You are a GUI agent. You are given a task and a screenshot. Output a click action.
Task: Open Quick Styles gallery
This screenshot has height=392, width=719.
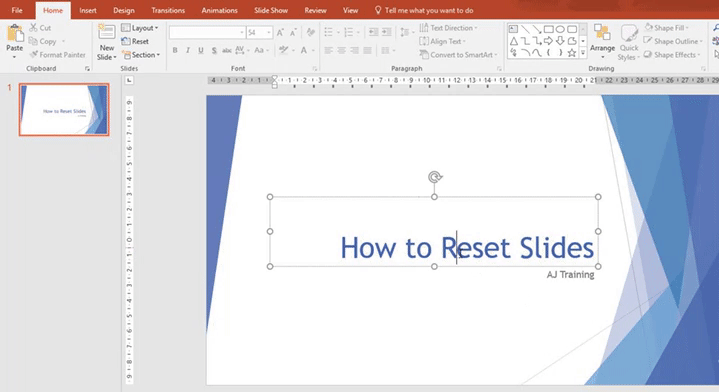(629, 43)
